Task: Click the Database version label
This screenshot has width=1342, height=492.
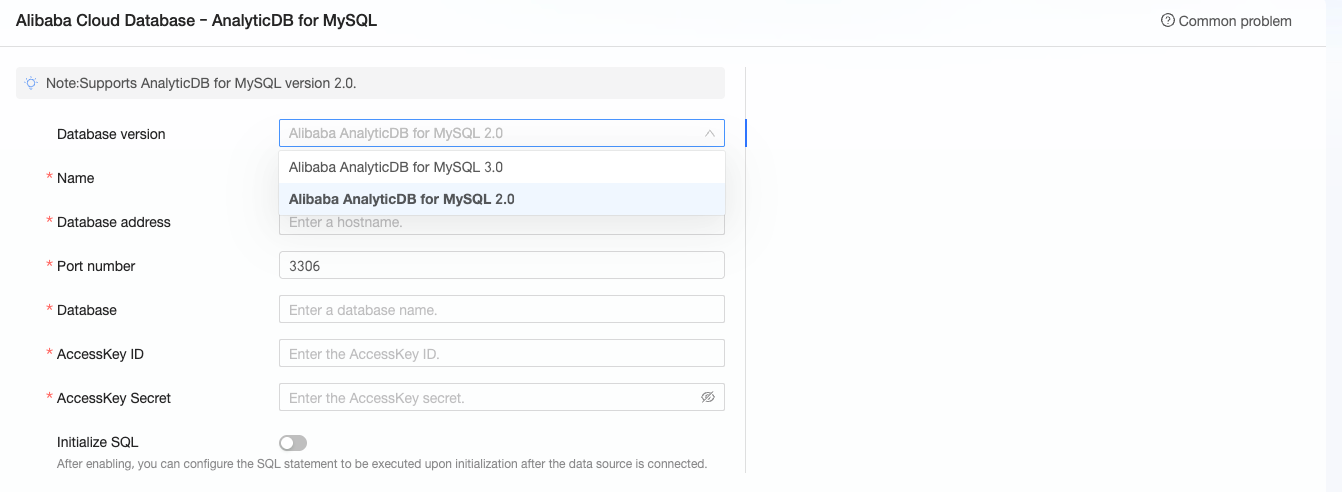Action: [x=111, y=134]
